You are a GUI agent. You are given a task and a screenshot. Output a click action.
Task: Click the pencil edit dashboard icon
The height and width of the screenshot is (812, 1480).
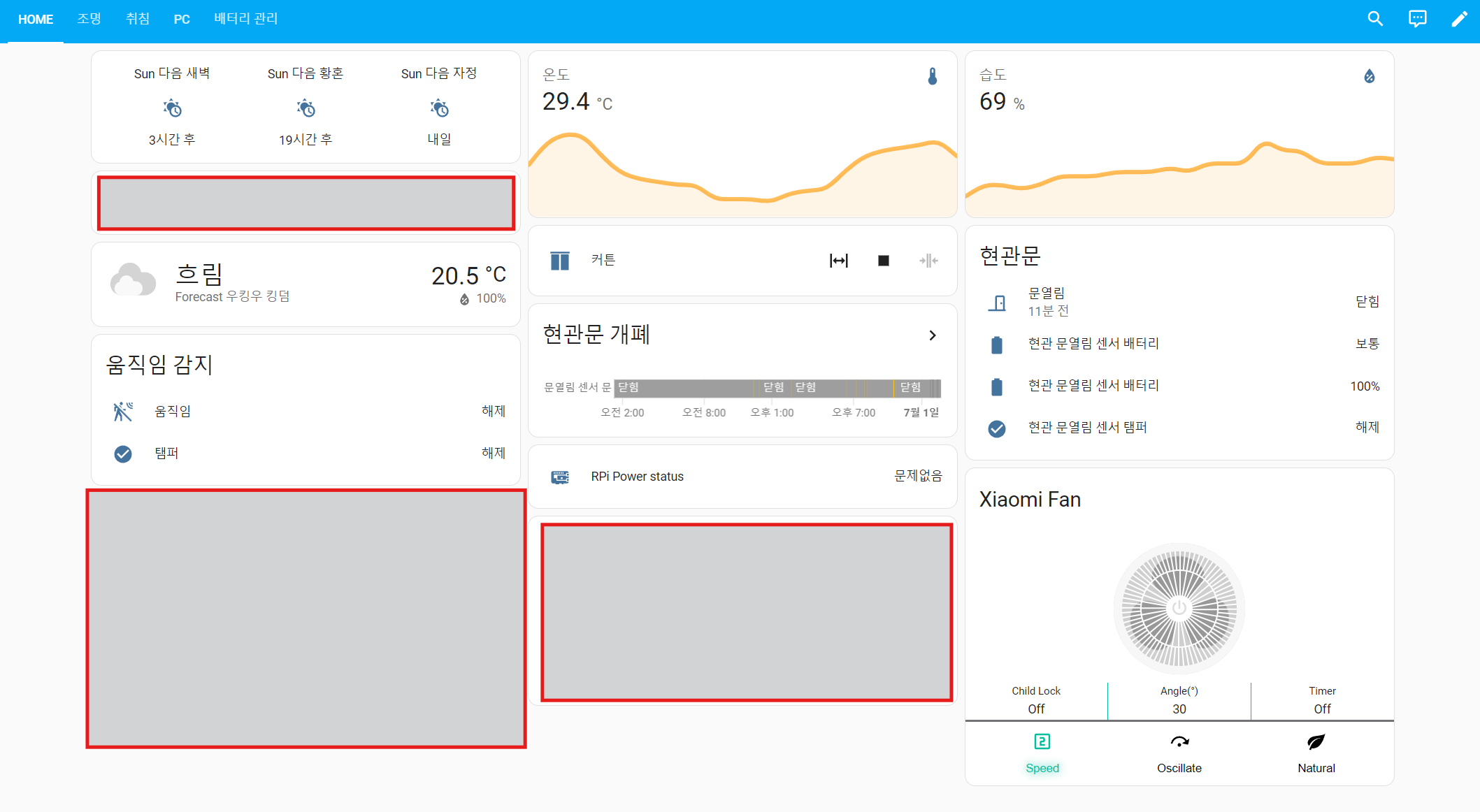pos(1459,19)
